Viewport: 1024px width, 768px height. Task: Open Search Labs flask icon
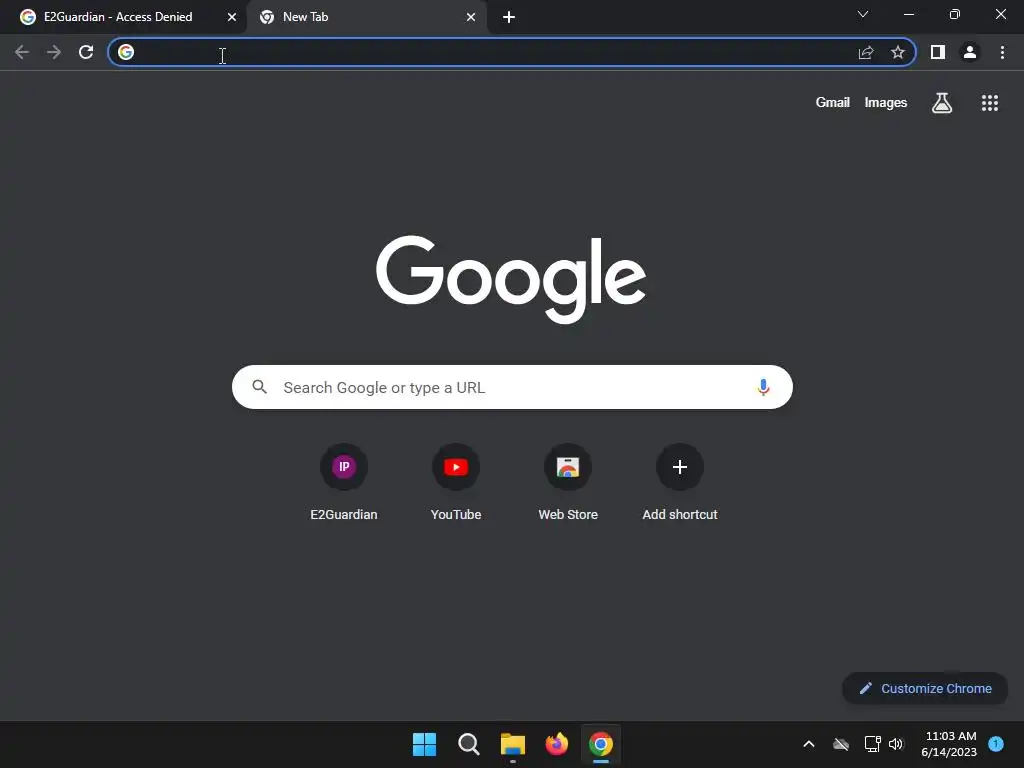(x=942, y=103)
